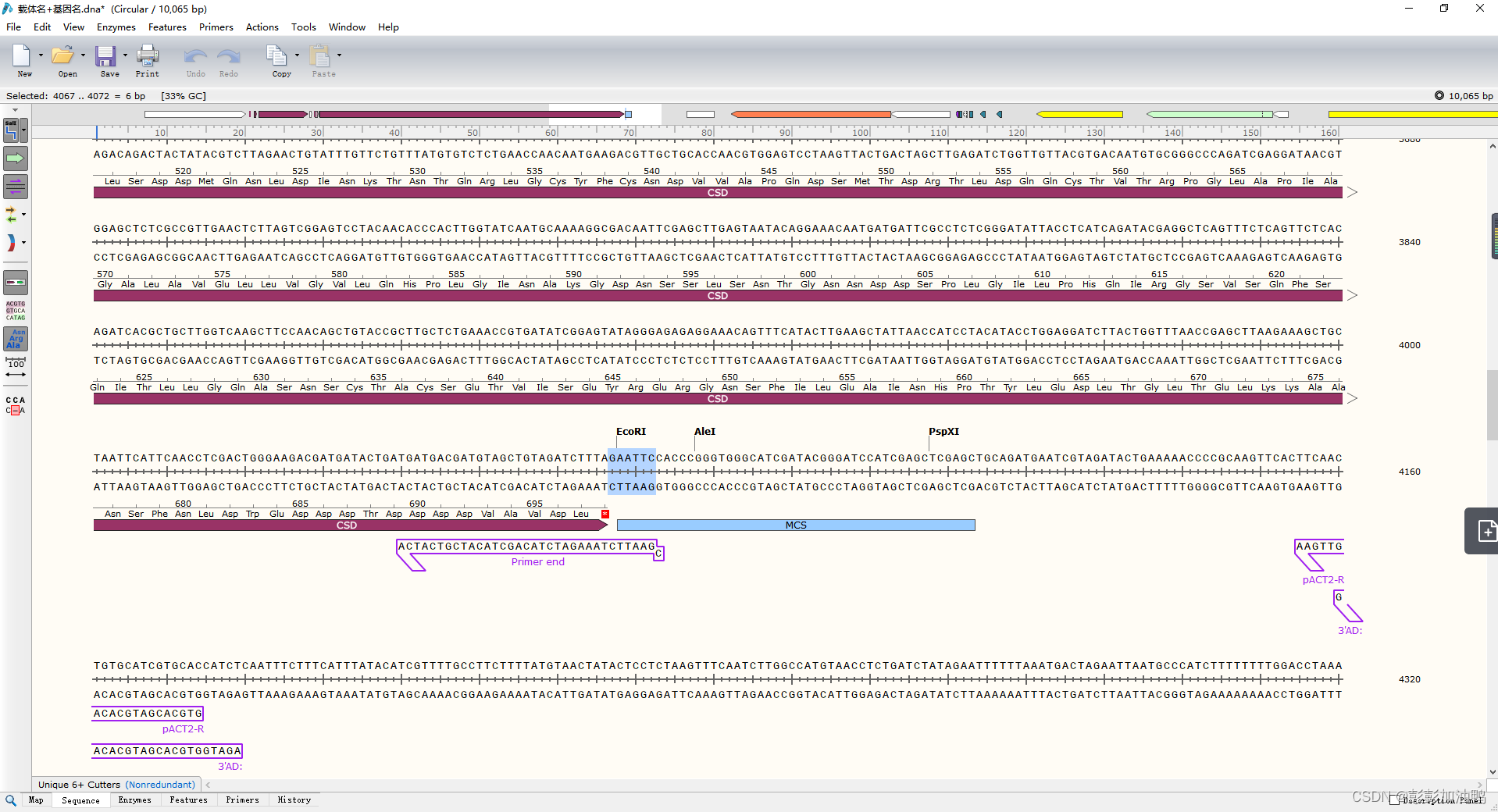Click the Undo arrow icon
This screenshot has height=812, width=1498.
195,55
